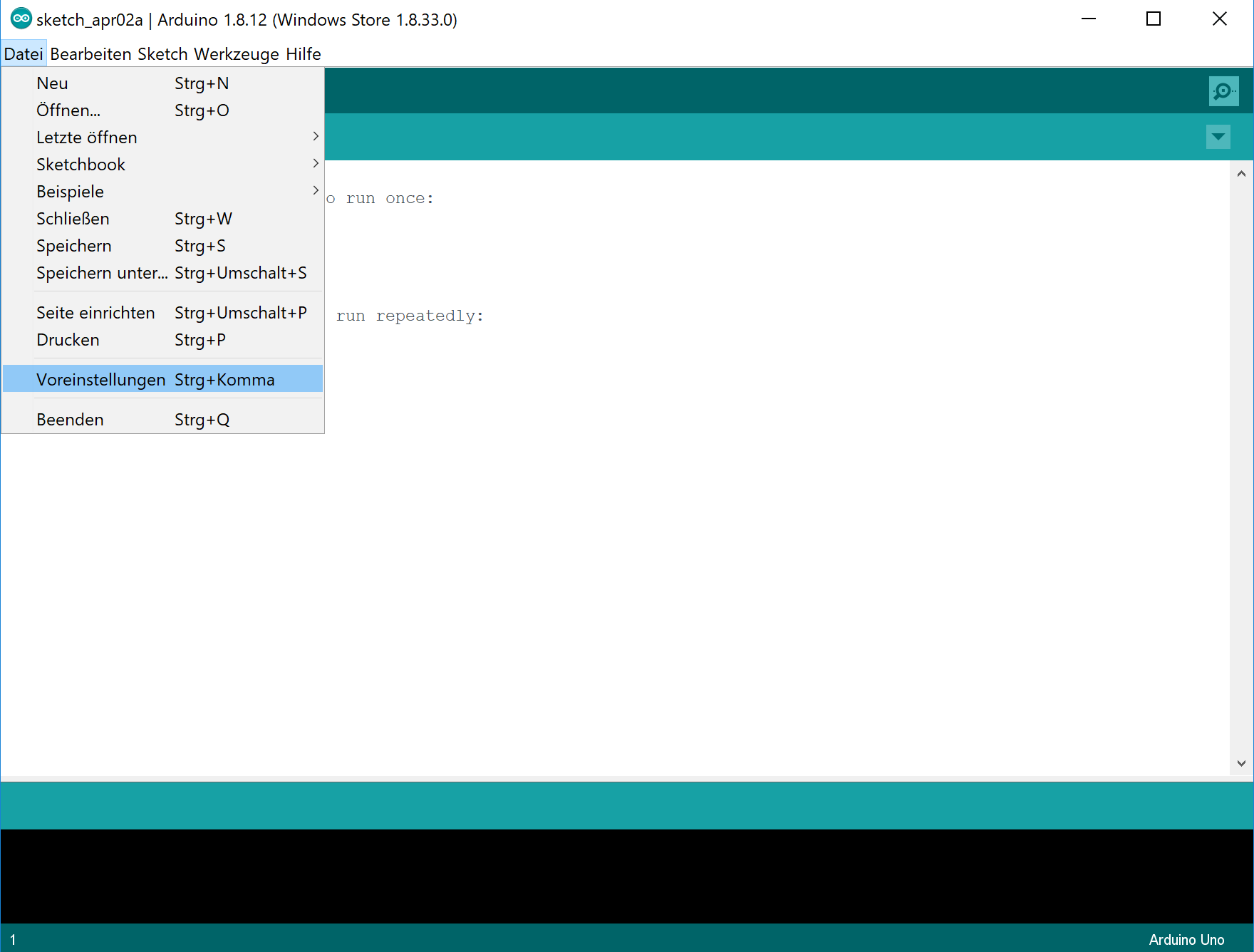Expand the Letzte öffnen submenu
The image size is (1254, 952).
(x=86, y=137)
